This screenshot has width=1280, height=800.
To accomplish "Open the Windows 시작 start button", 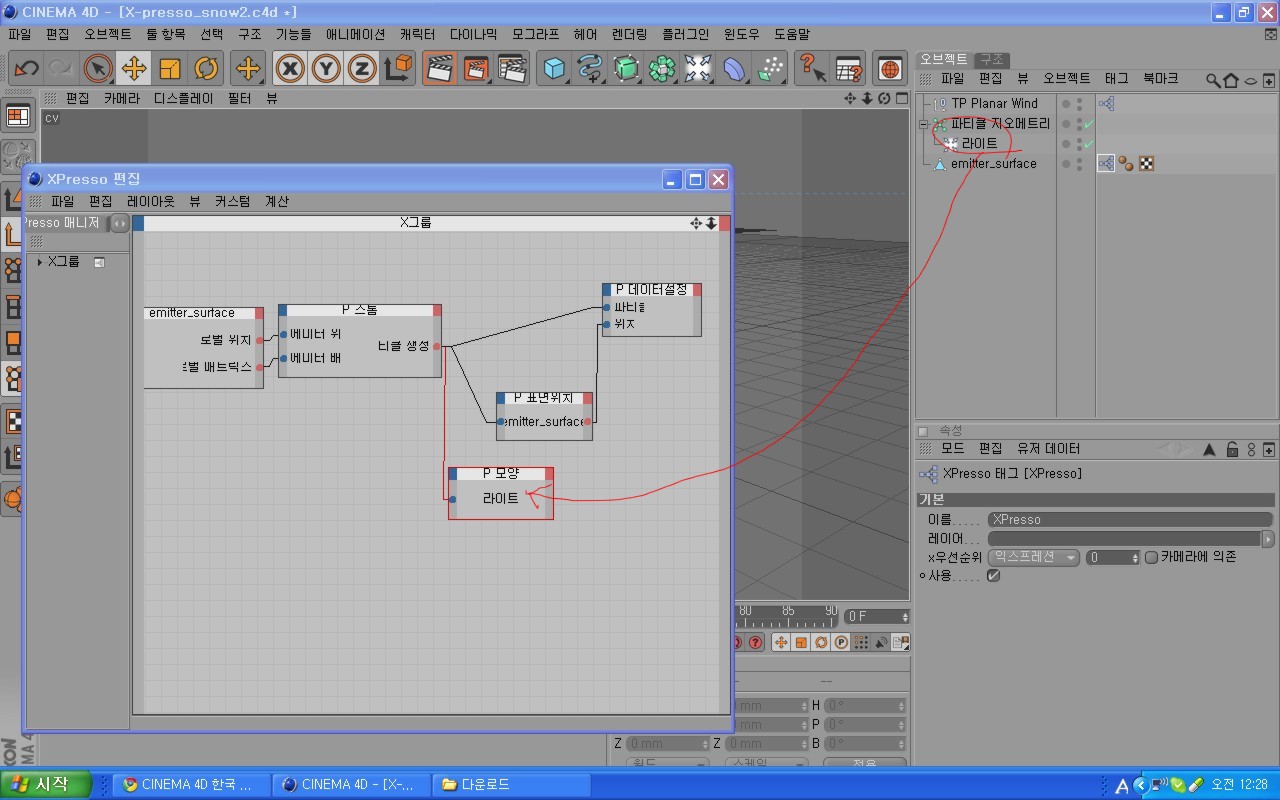I will pyautogui.click(x=46, y=784).
